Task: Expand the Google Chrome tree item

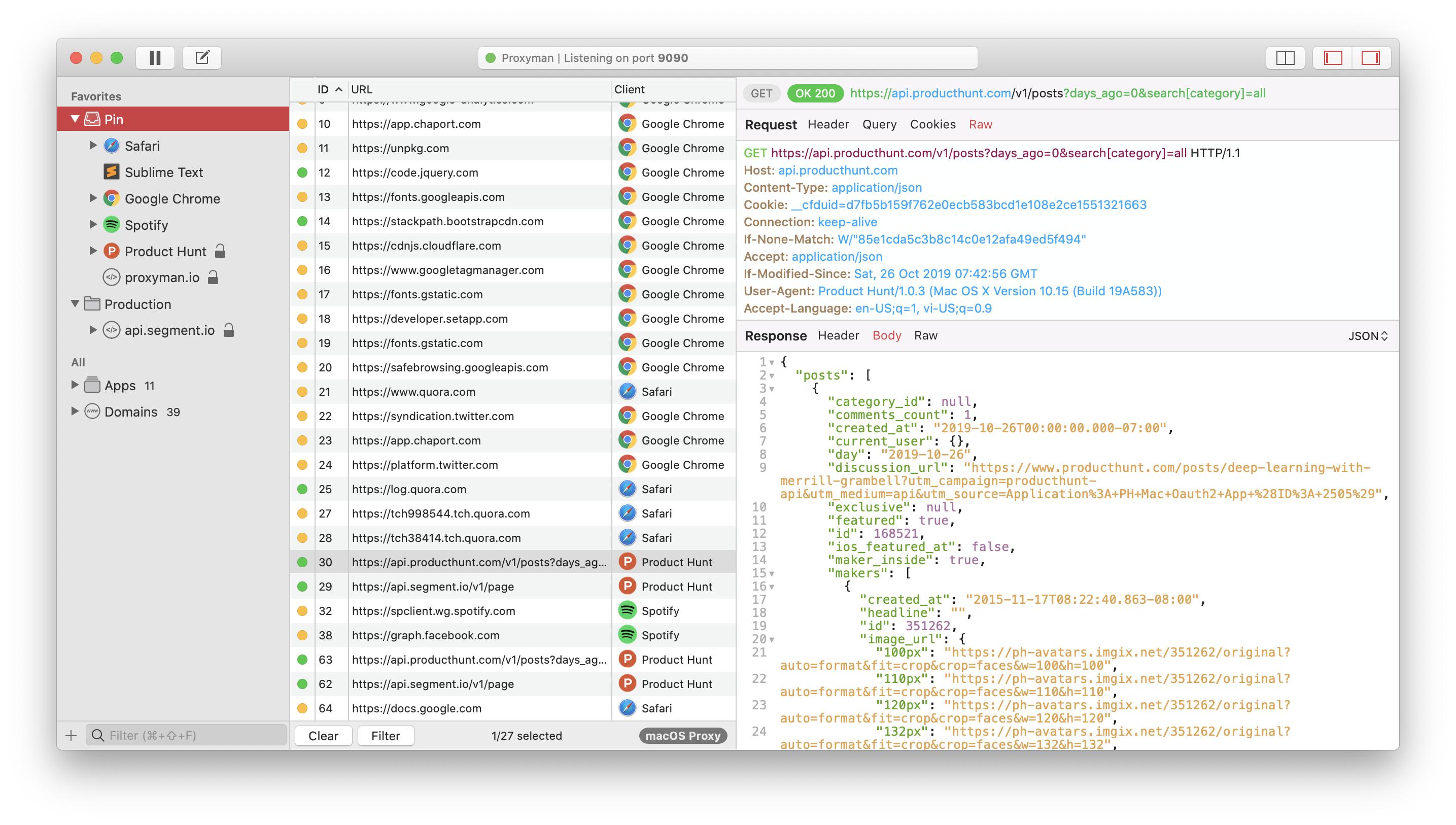Action: click(93, 198)
